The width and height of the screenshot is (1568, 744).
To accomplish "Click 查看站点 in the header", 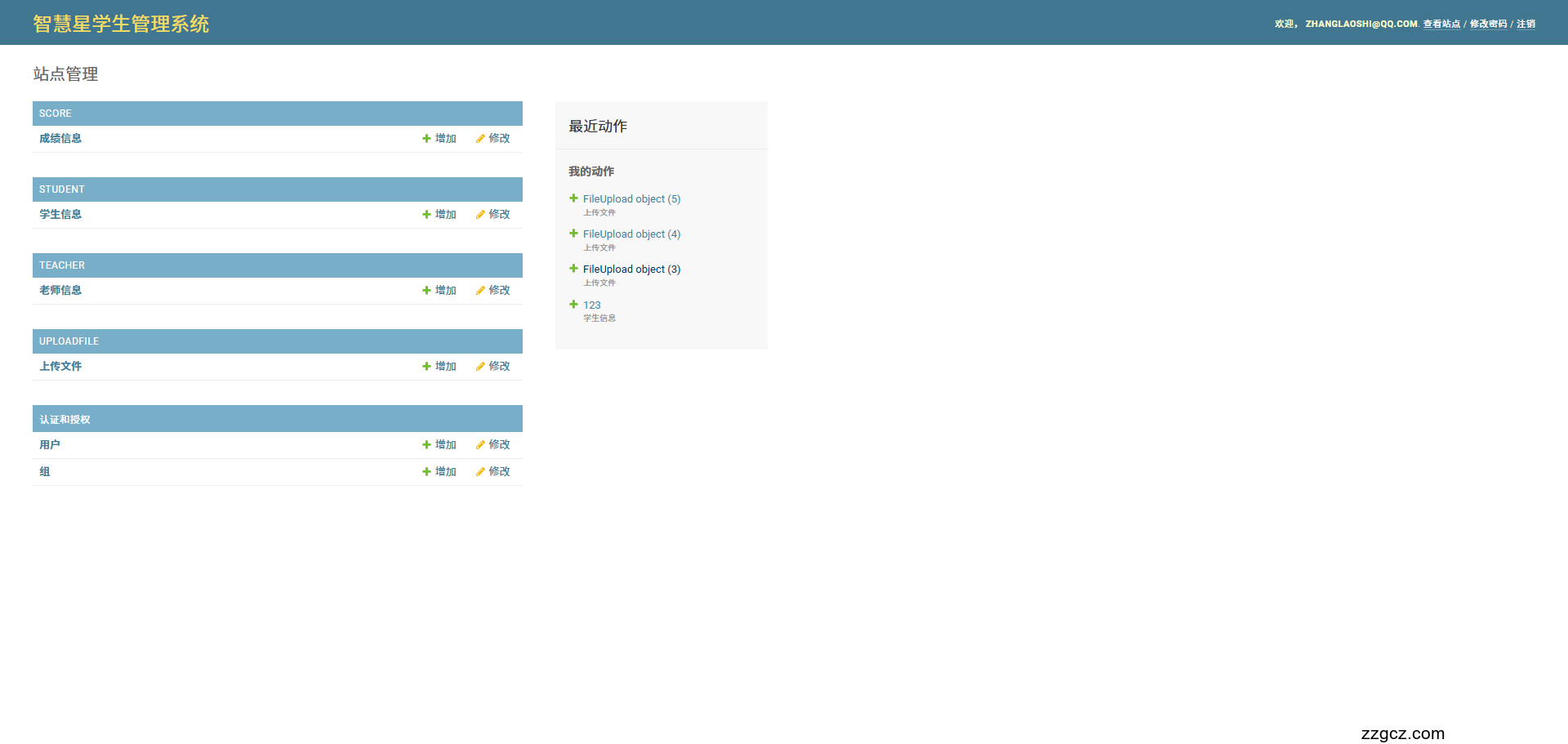I will 1441,25.
